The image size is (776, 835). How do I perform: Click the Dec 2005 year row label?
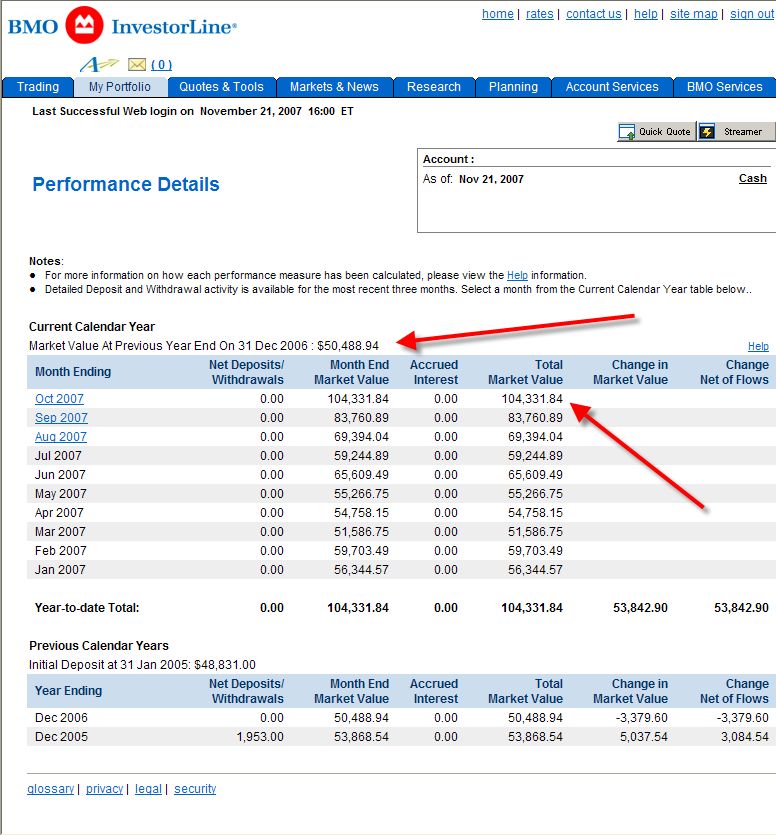pos(61,737)
